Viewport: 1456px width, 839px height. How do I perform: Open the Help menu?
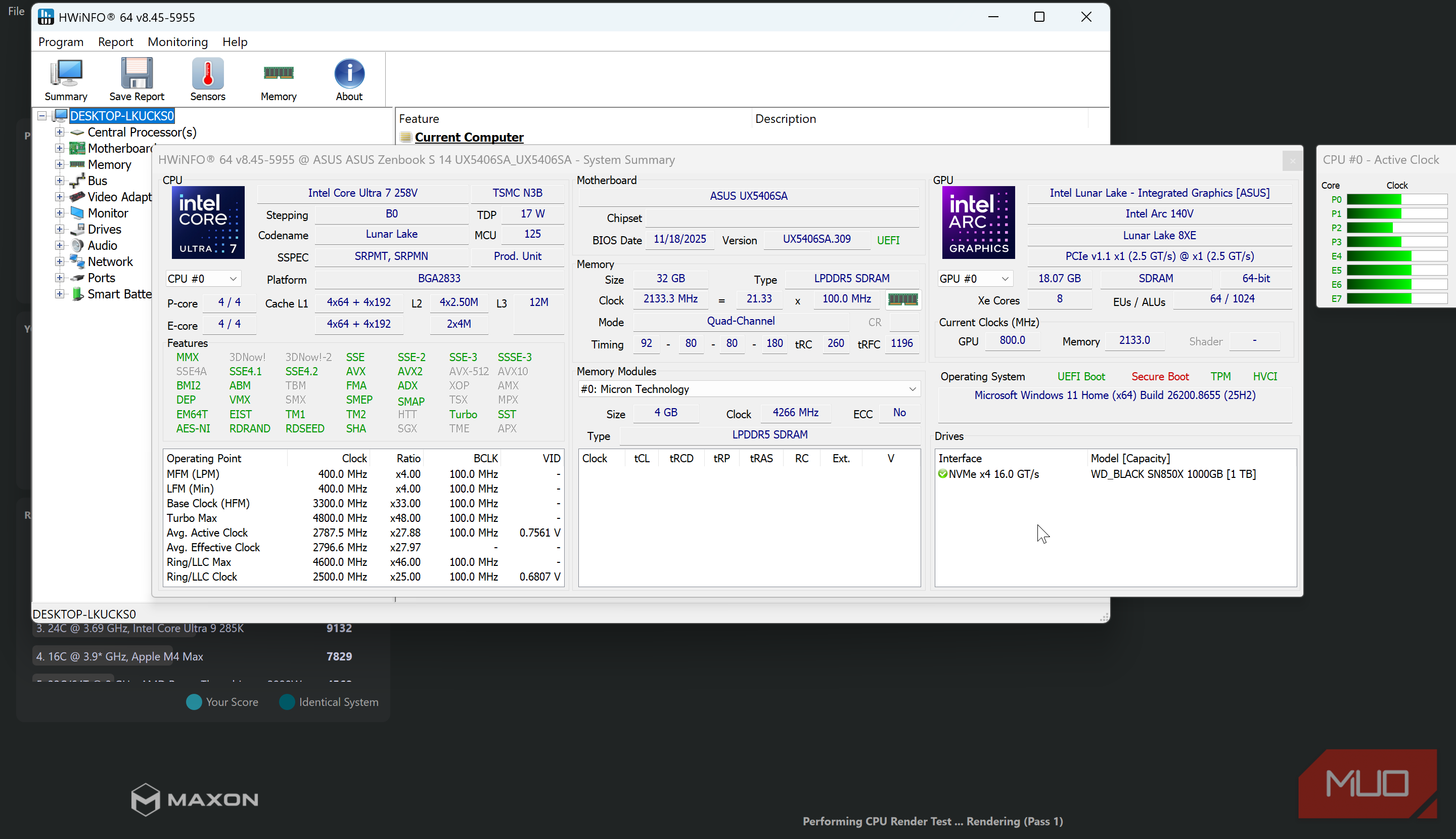[x=235, y=42]
